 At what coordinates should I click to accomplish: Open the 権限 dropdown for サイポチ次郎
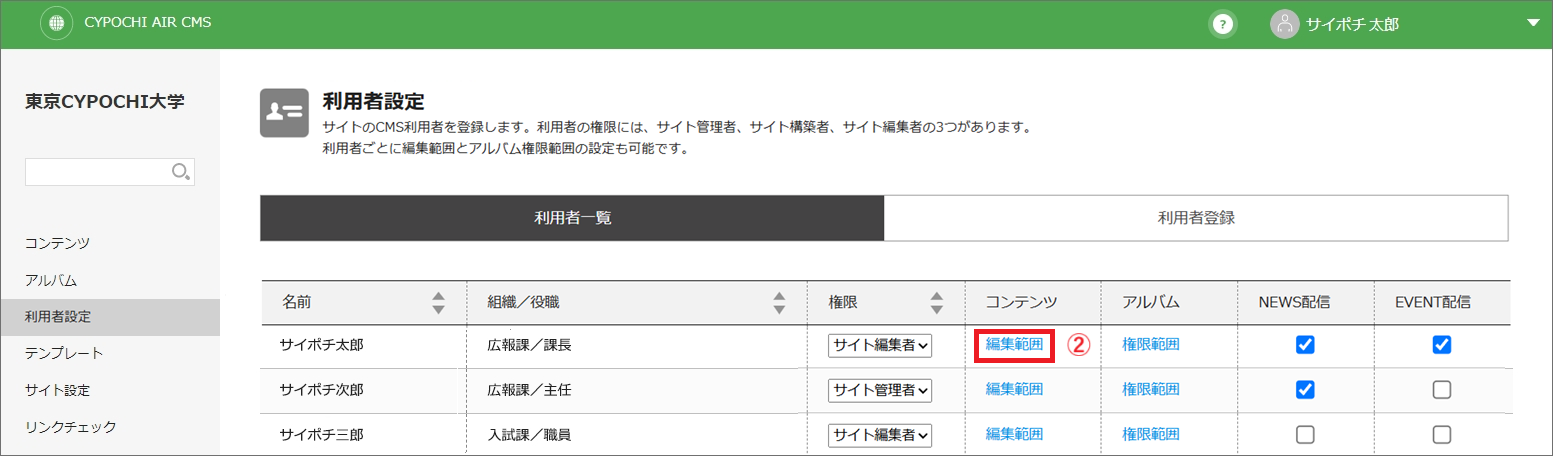[880, 390]
